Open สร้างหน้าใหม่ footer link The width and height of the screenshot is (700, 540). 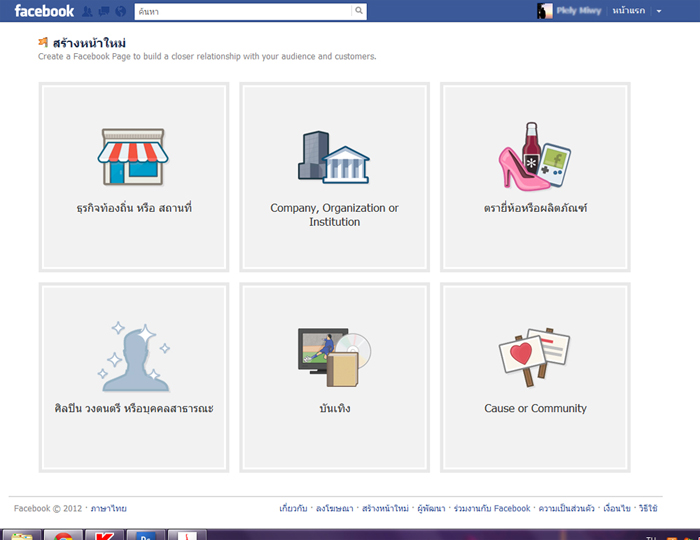(x=385, y=508)
